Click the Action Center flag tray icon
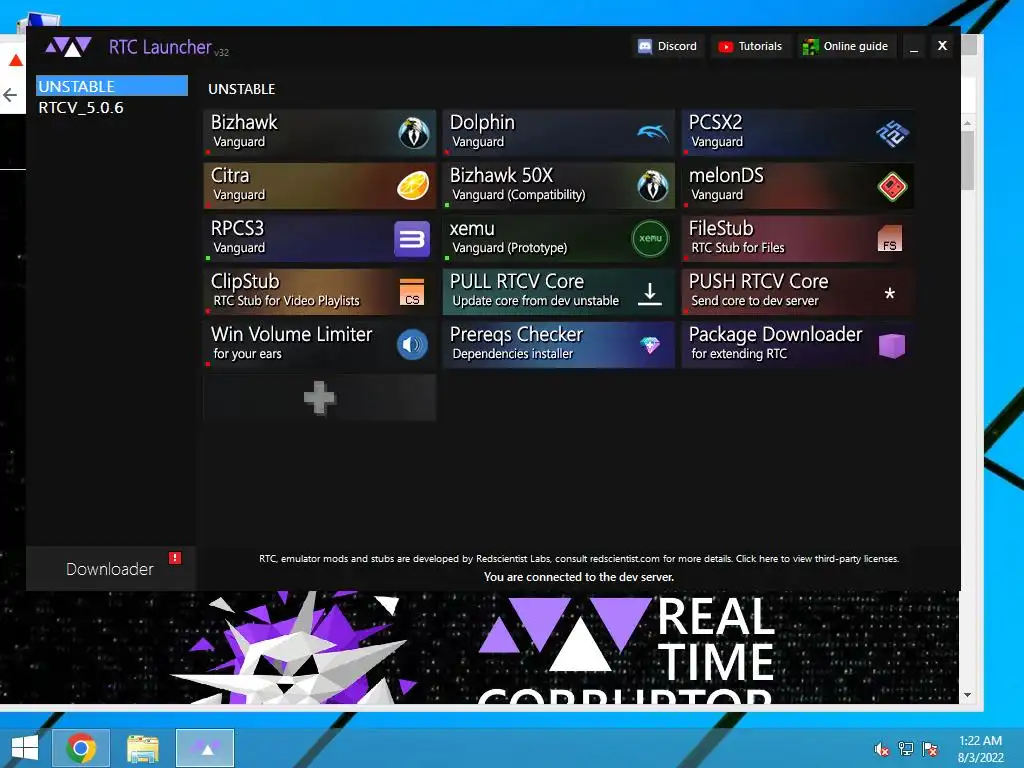 click(930, 749)
